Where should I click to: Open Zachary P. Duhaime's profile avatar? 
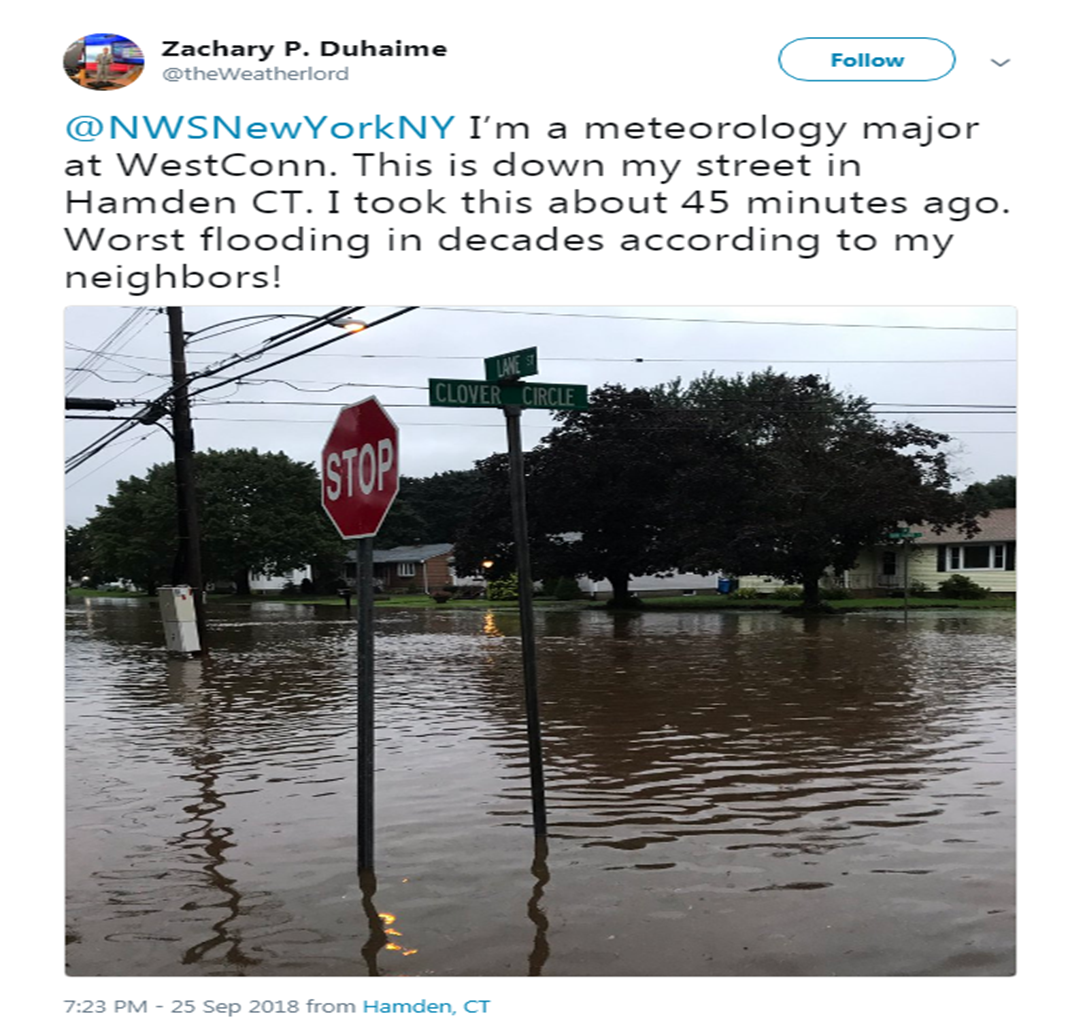[103, 61]
